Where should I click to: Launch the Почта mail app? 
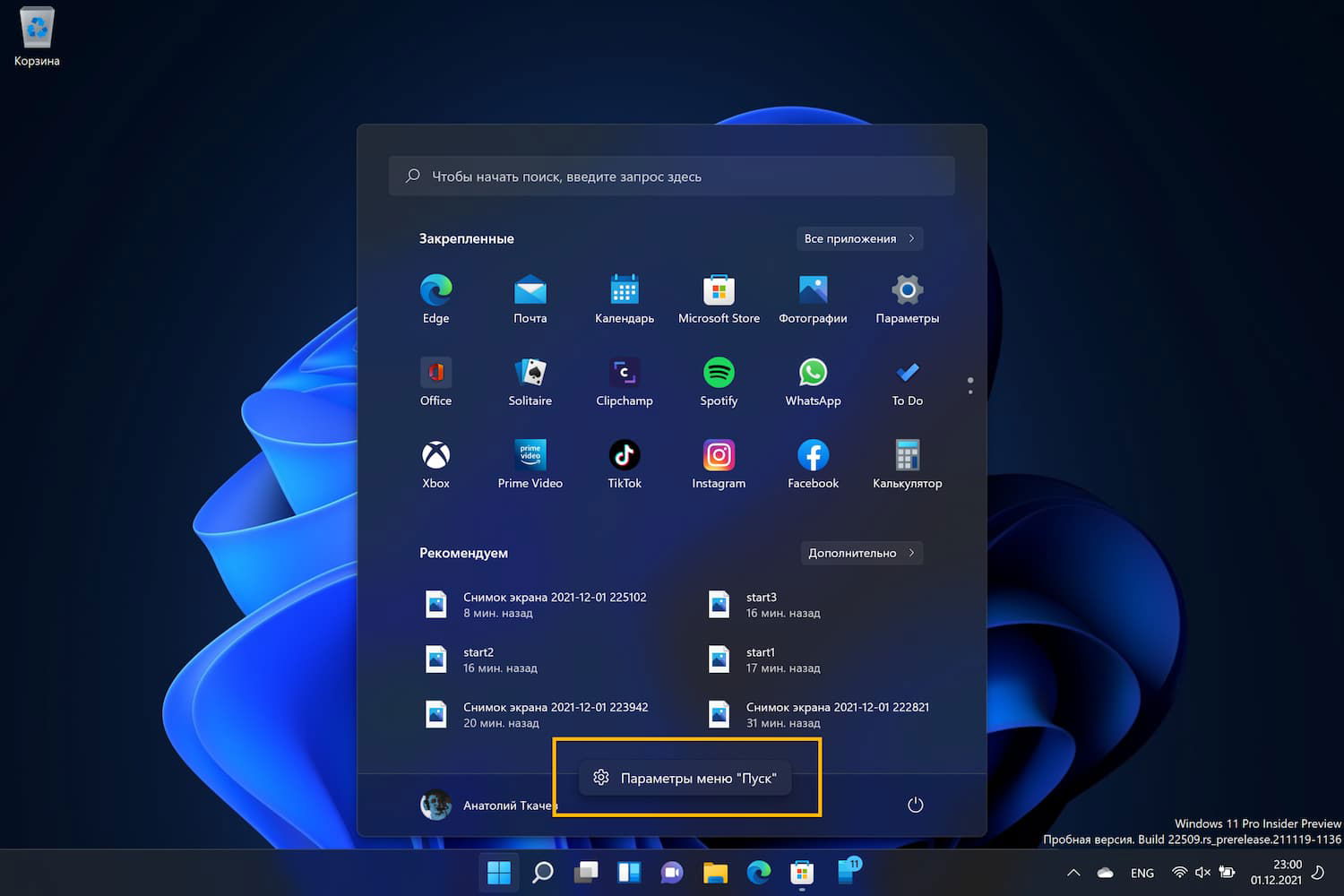pyautogui.click(x=530, y=299)
